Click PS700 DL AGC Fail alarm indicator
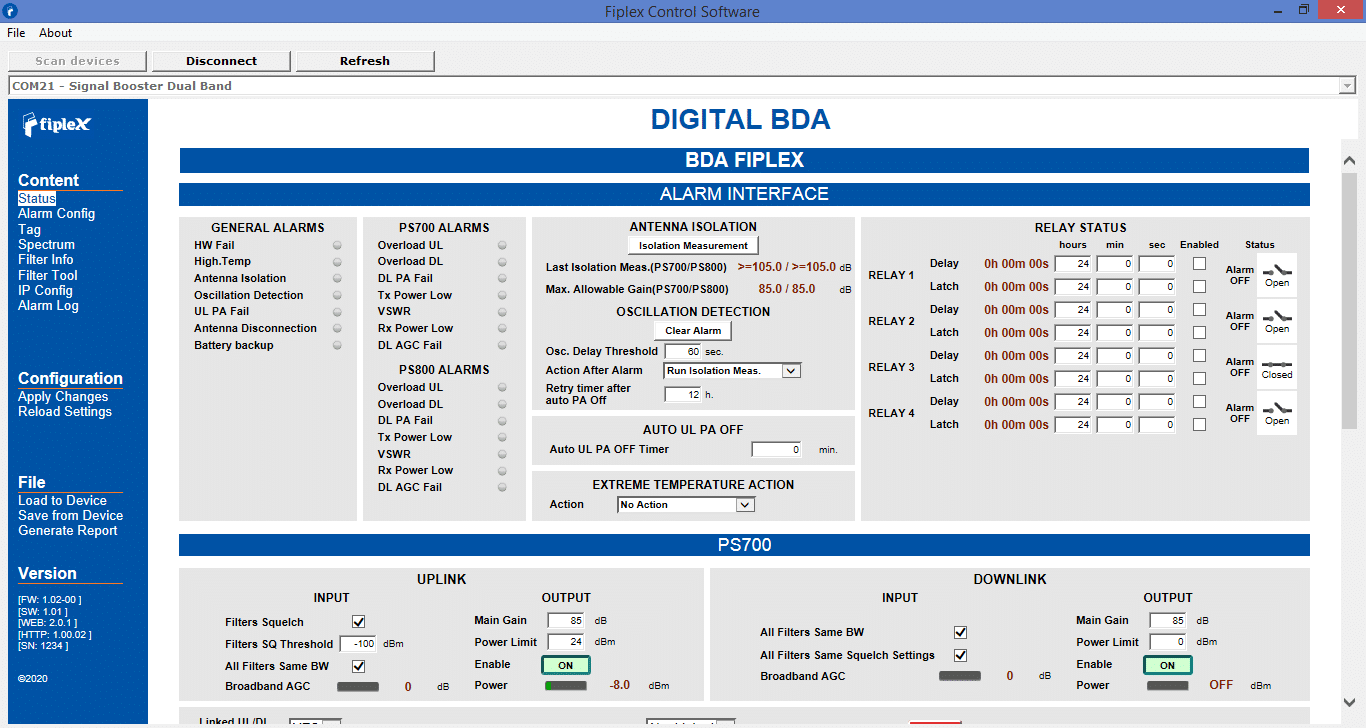Screen dimensions: 1366x728 [x=502, y=346]
